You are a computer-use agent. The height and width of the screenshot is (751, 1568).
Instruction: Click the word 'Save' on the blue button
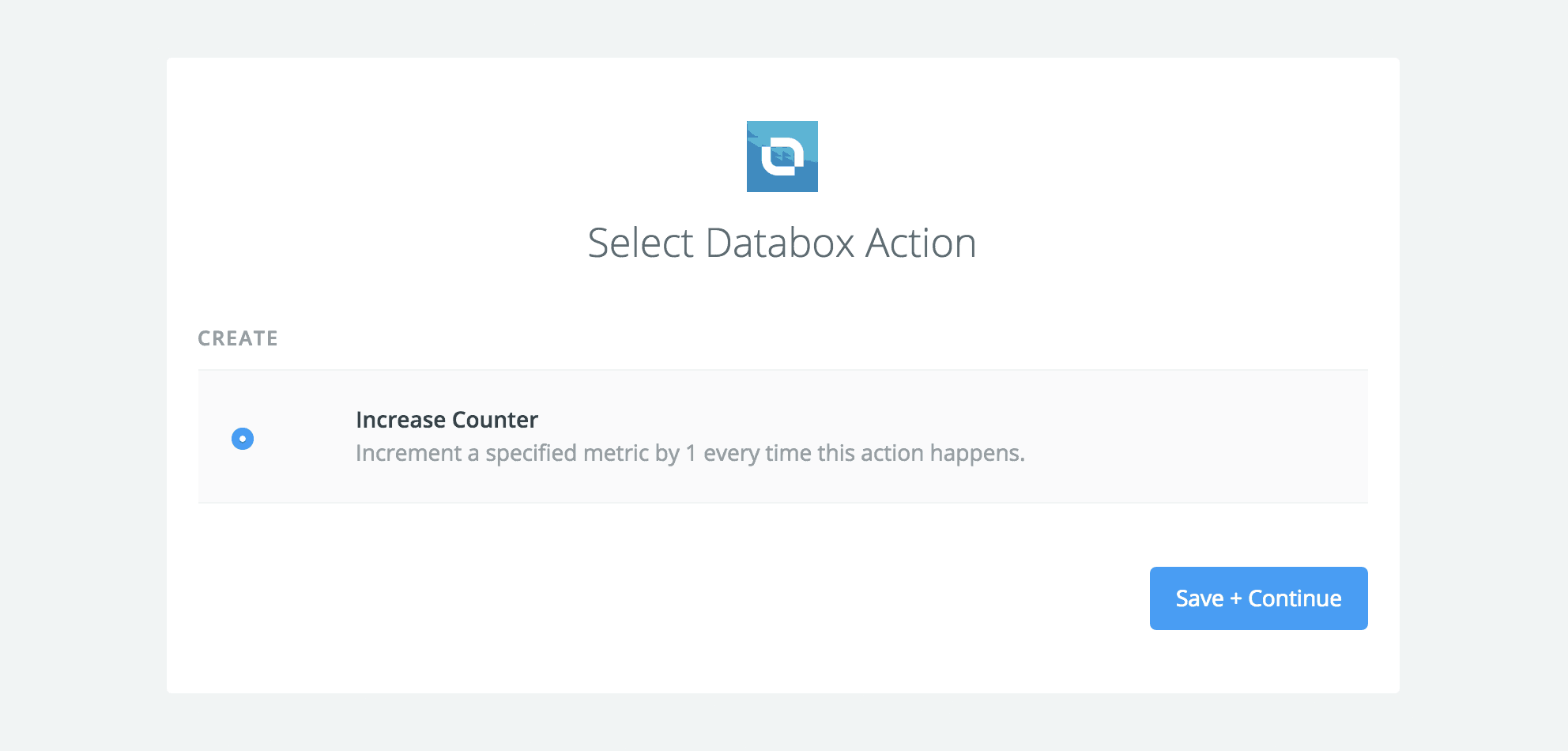click(x=1199, y=598)
